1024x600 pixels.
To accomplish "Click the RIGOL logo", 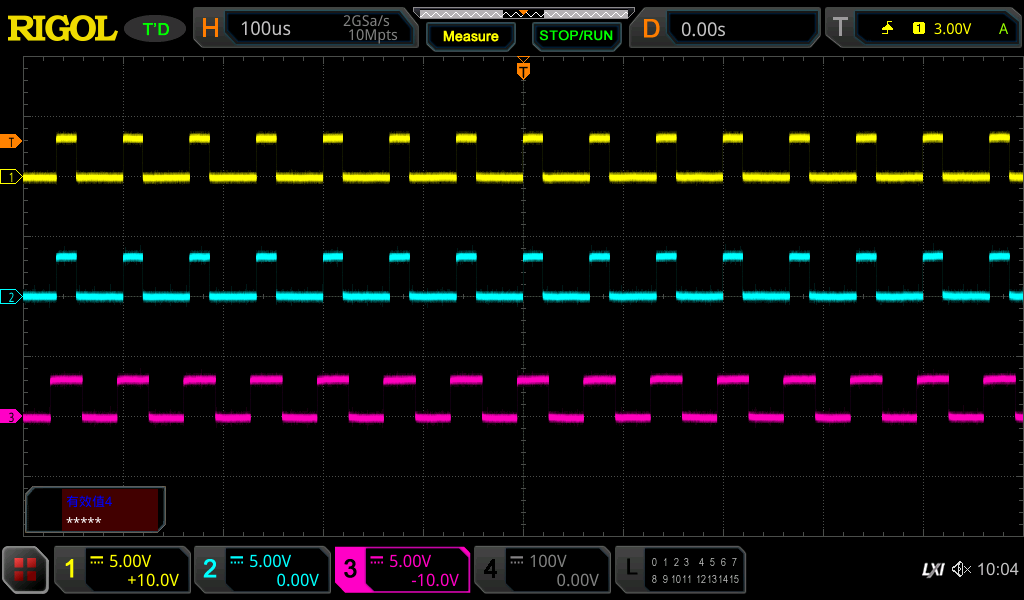I will click(x=62, y=29).
